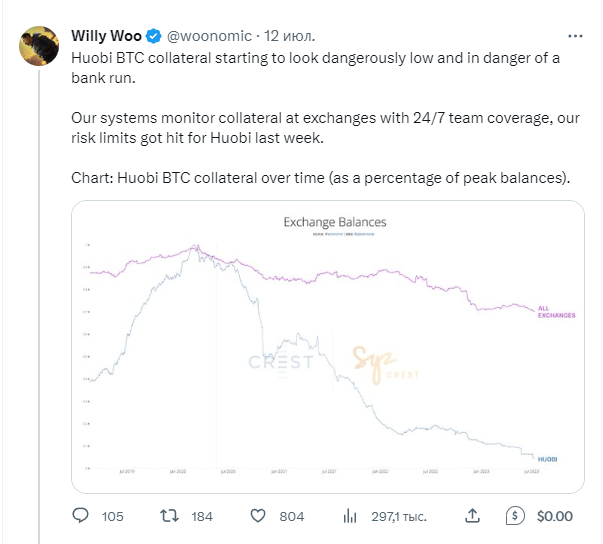This screenshot has height=544, width=603.
Task: Open tweet view analytics bar-chart icon
Action: pyautogui.click(x=350, y=516)
